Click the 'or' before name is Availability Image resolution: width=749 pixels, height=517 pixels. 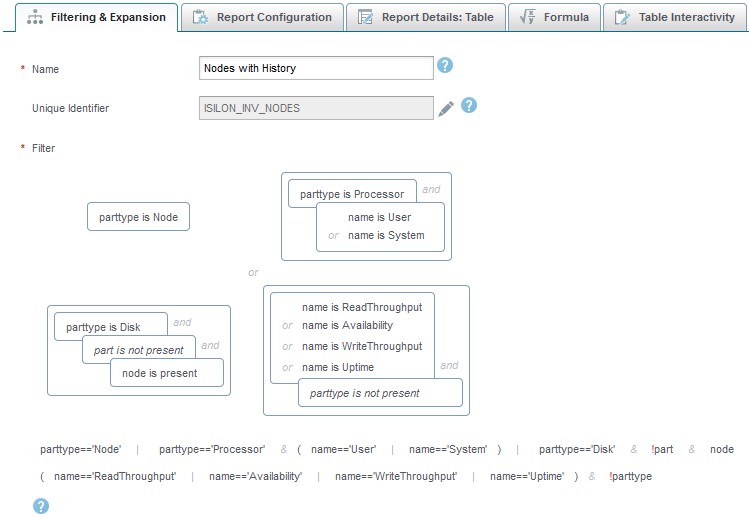coord(287,325)
